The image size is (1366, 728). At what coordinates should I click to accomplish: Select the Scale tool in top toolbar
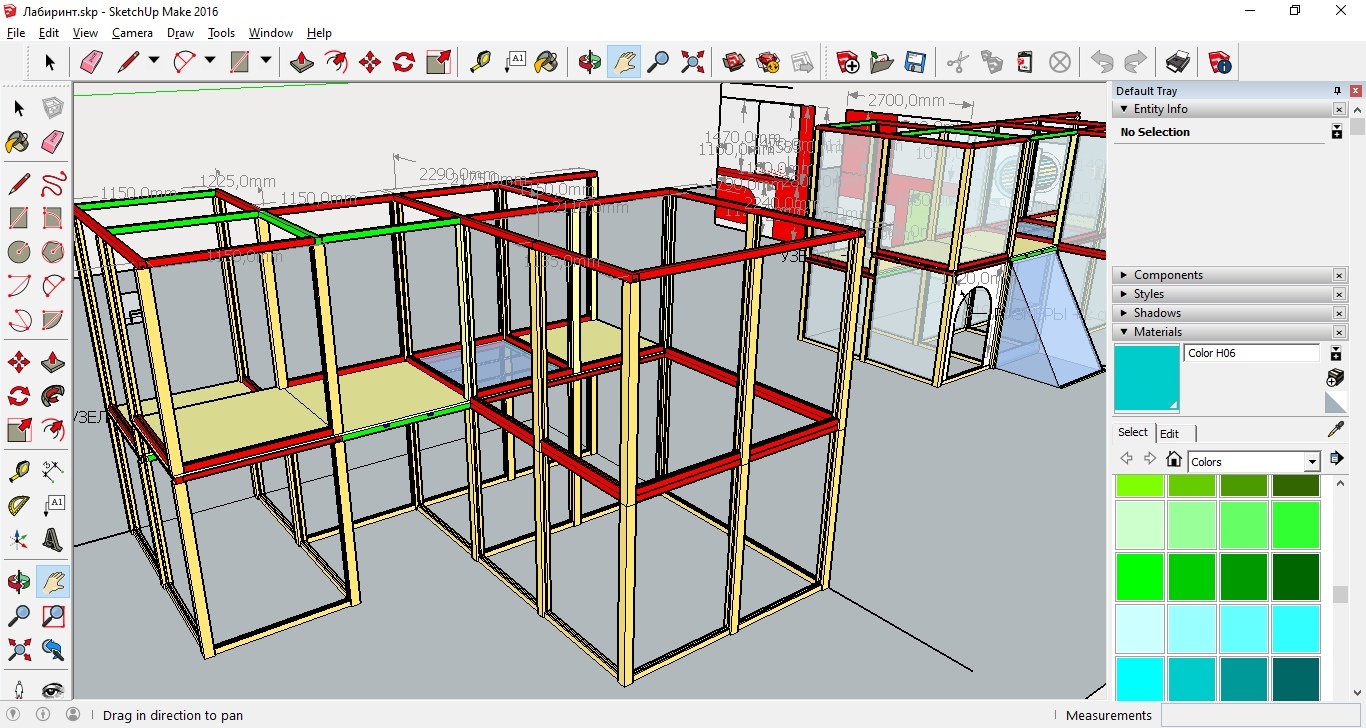tap(438, 62)
